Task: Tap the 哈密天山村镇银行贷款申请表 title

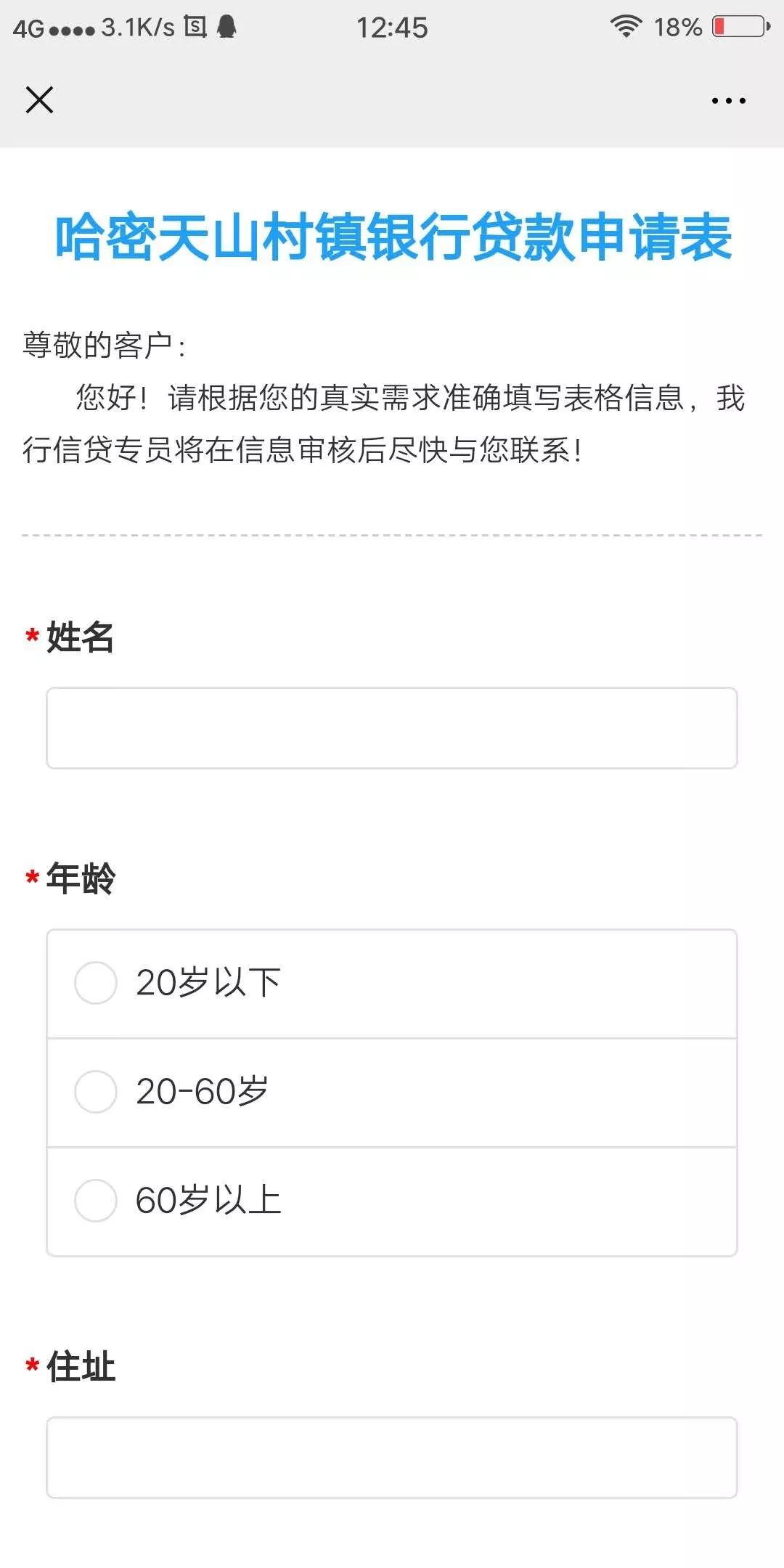Action: [393, 237]
